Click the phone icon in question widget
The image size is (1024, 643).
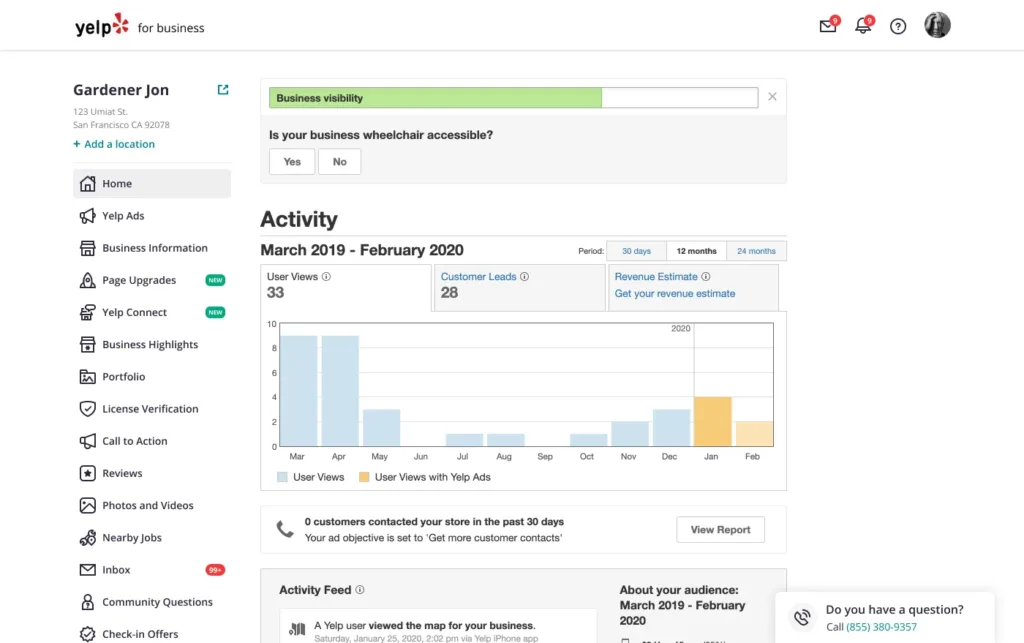[x=802, y=617]
